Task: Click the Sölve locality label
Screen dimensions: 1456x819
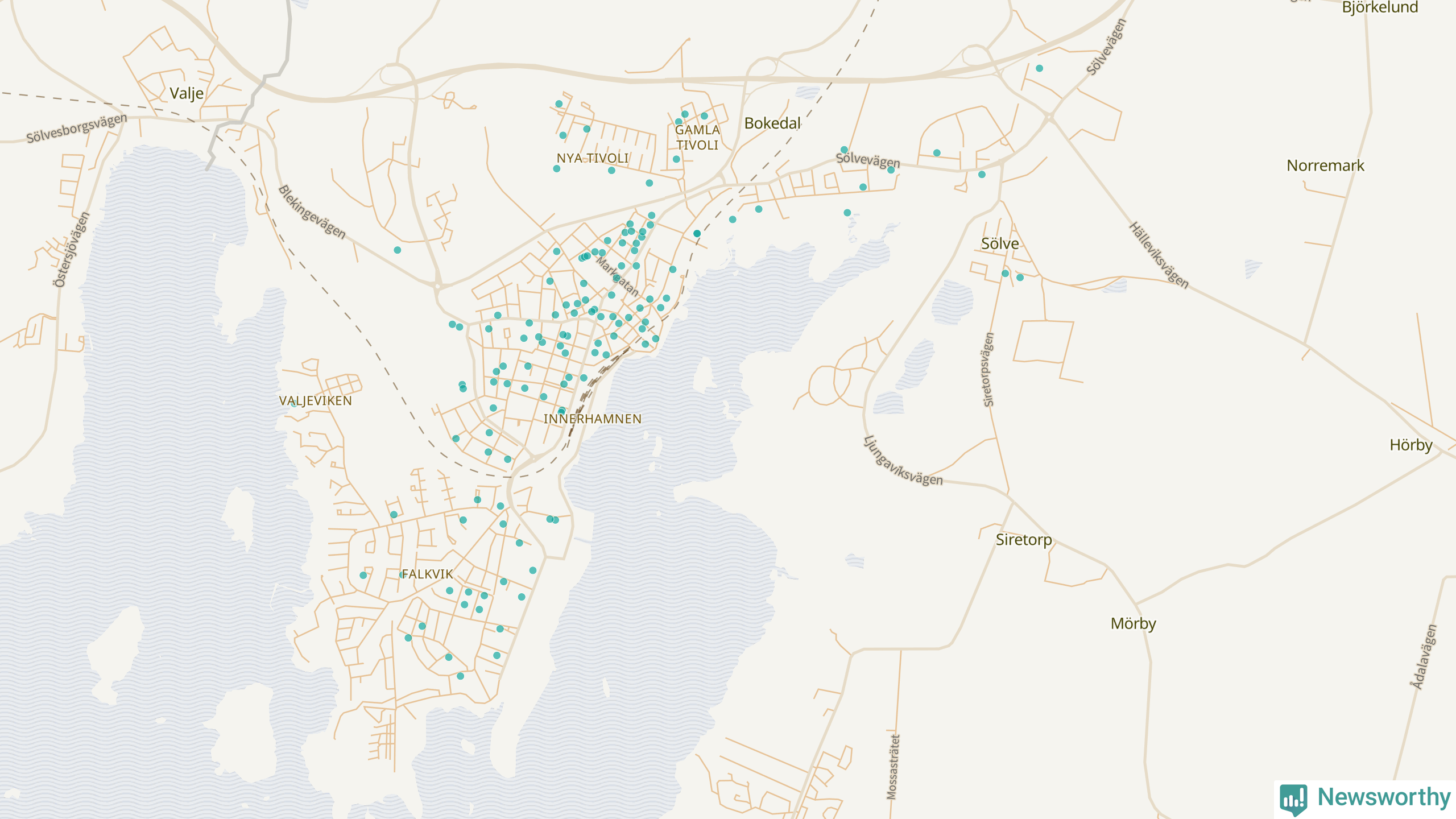Action: coord(999,244)
